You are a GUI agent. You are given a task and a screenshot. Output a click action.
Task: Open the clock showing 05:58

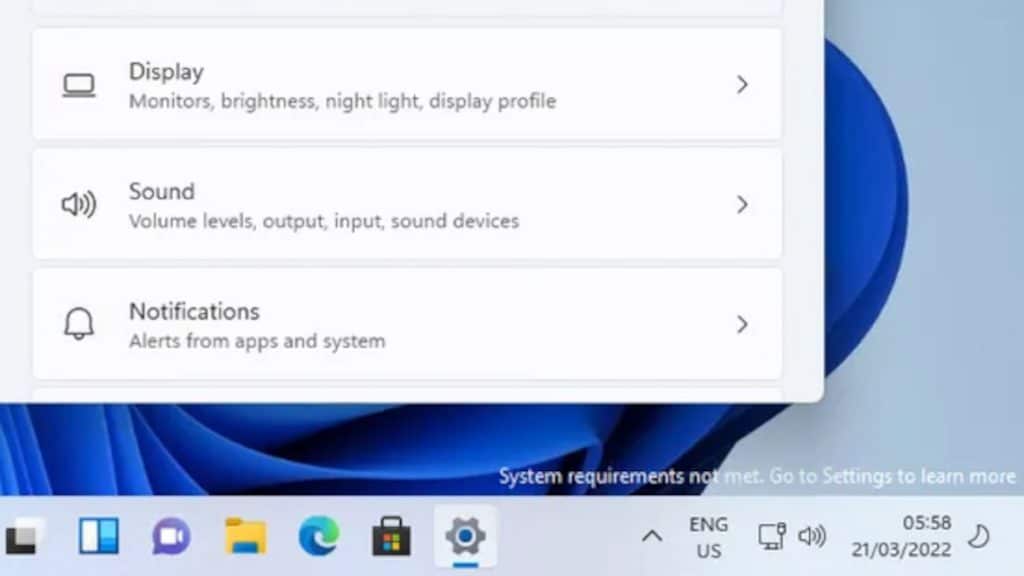tap(927, 523)
